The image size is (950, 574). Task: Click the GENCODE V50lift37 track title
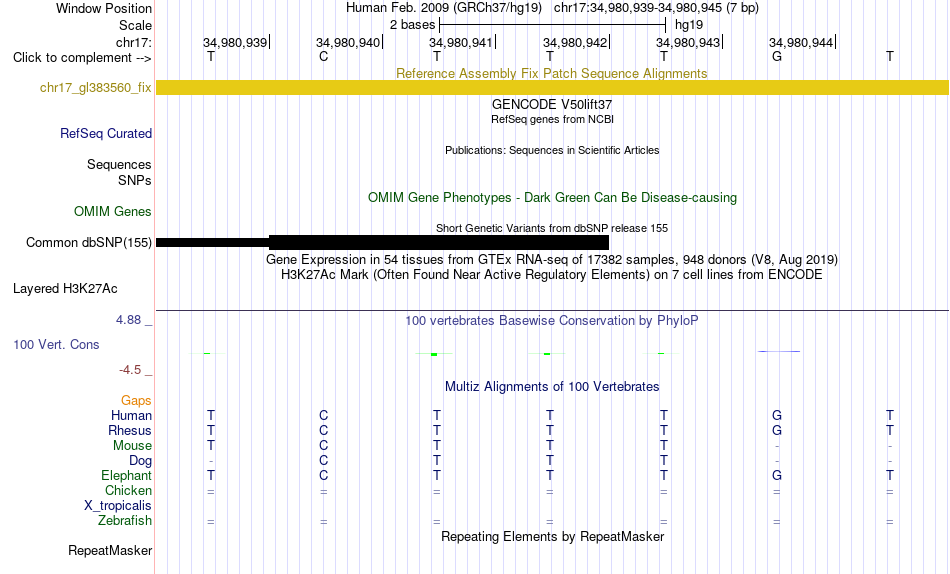coord(551,104)
